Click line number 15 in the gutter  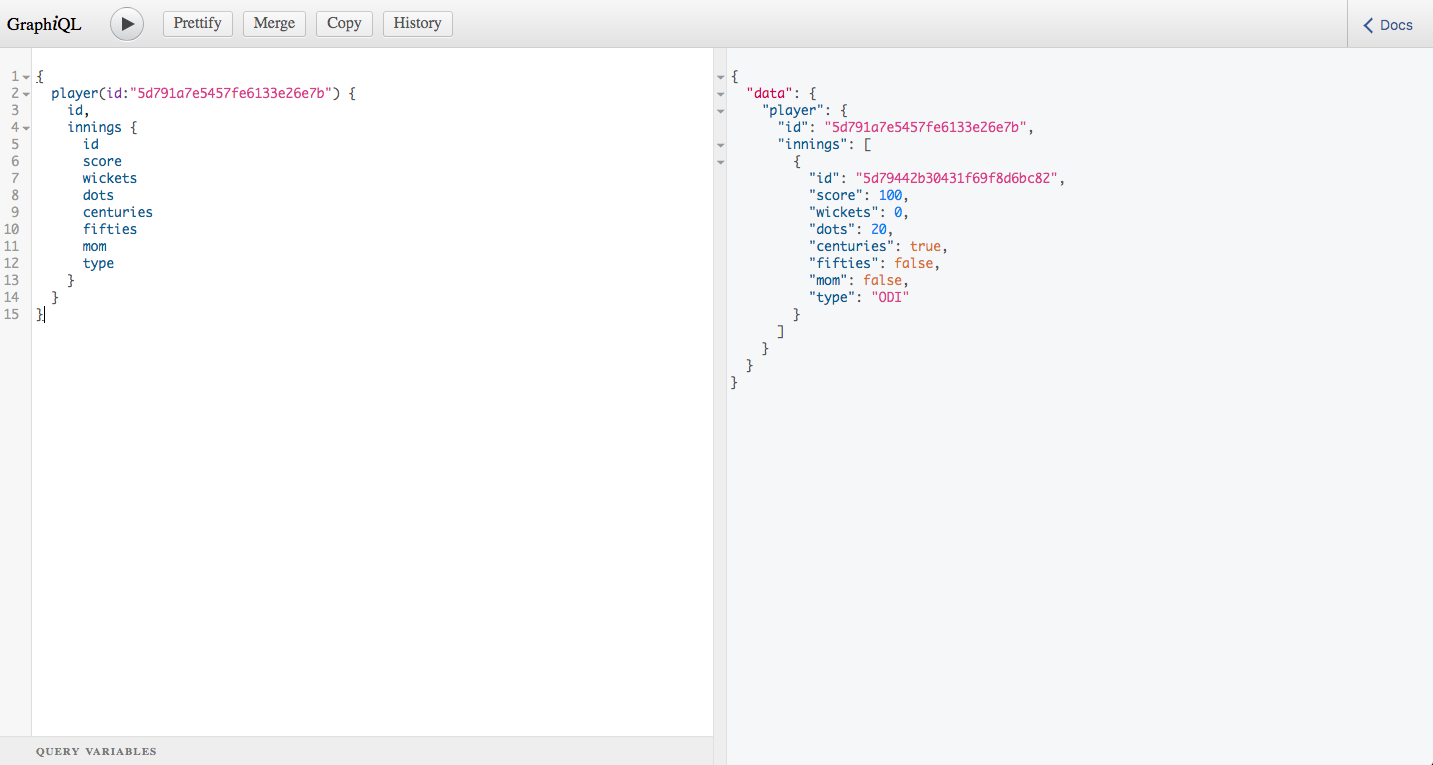click(12, 314)
